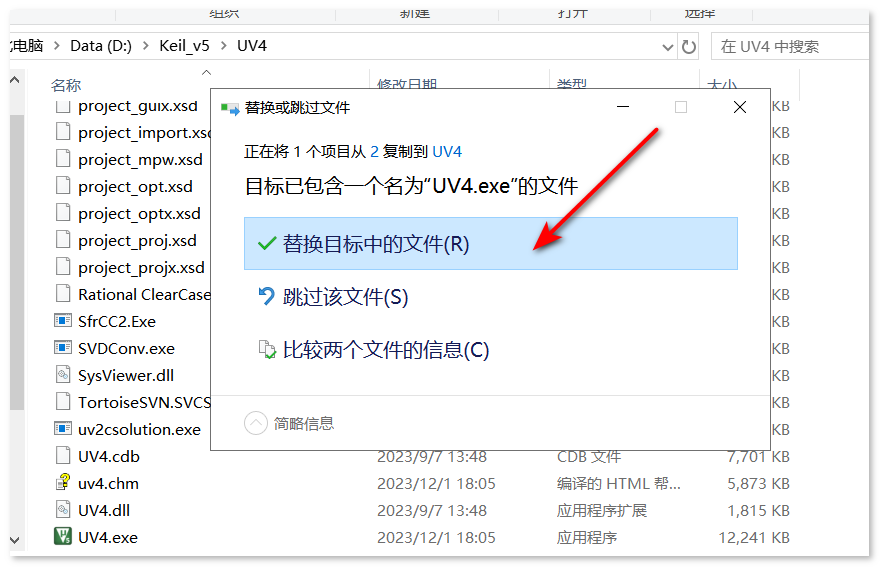The image size is (880, 567).
Task: Click the UV4.dll file name
Action: tap(104, 510)
